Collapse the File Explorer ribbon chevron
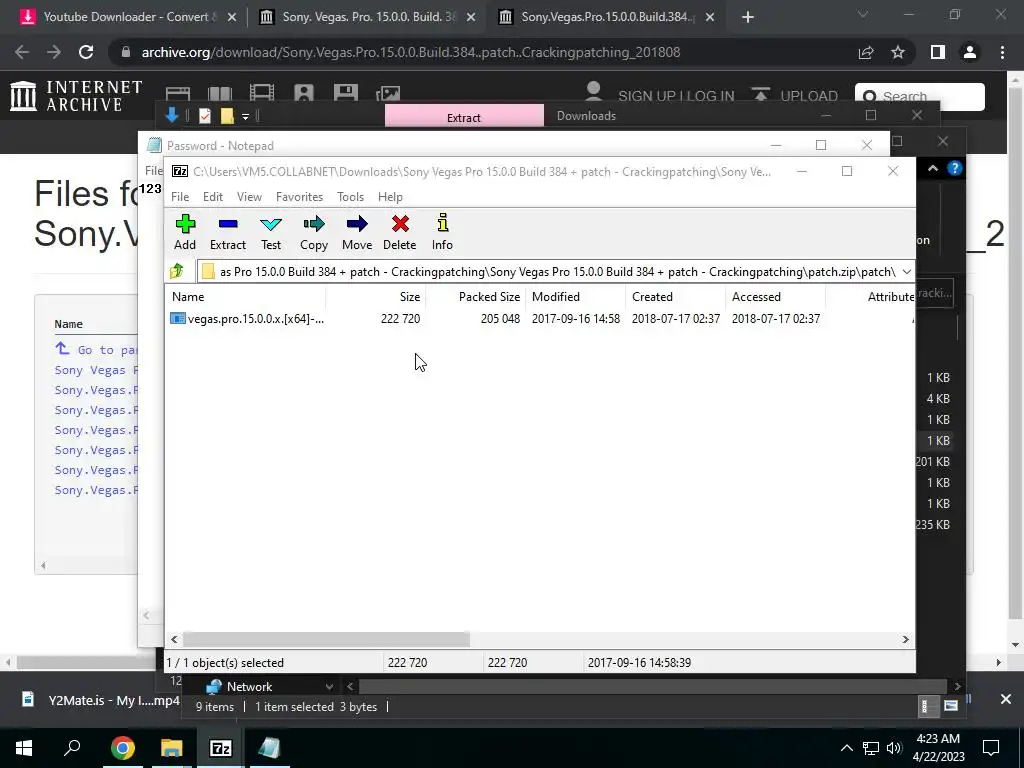1024x768 pixels. click(933, 168)
